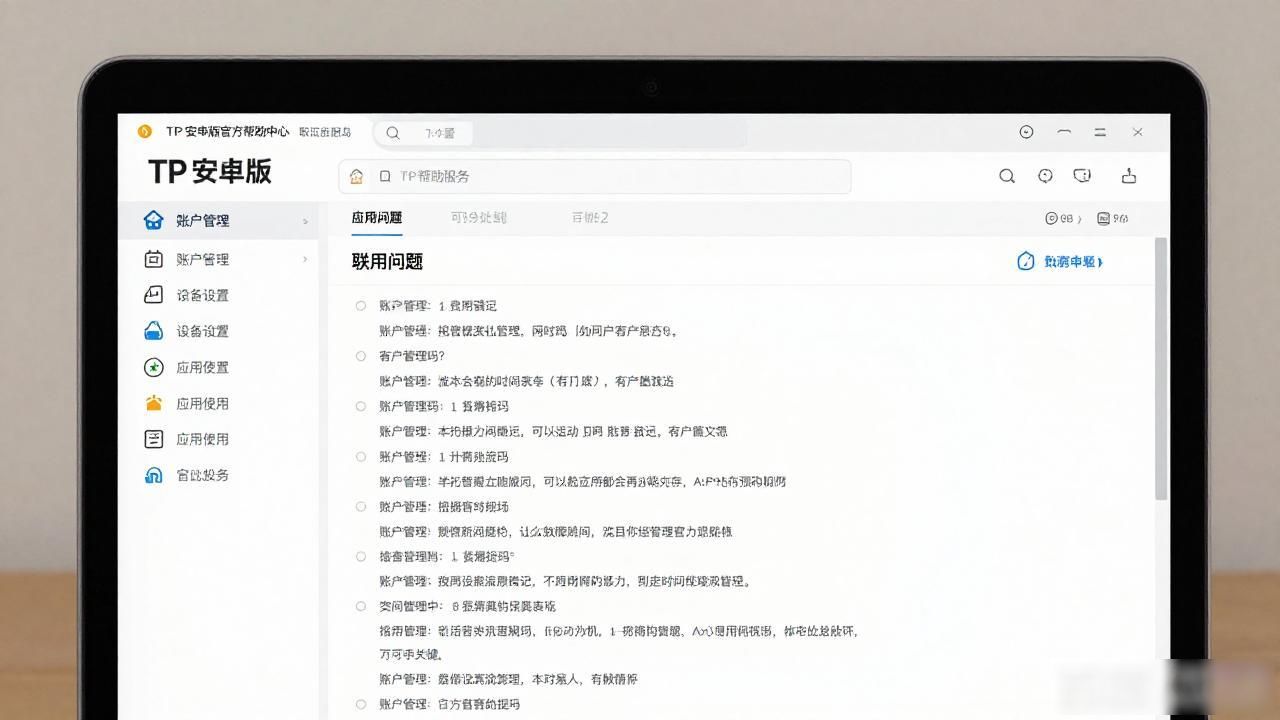Image resolution: width=1280 pixels, height=720 pixels.
Task: Expand the highlighted 账户管理 sidebar chevron
Action: click(305, 221)
